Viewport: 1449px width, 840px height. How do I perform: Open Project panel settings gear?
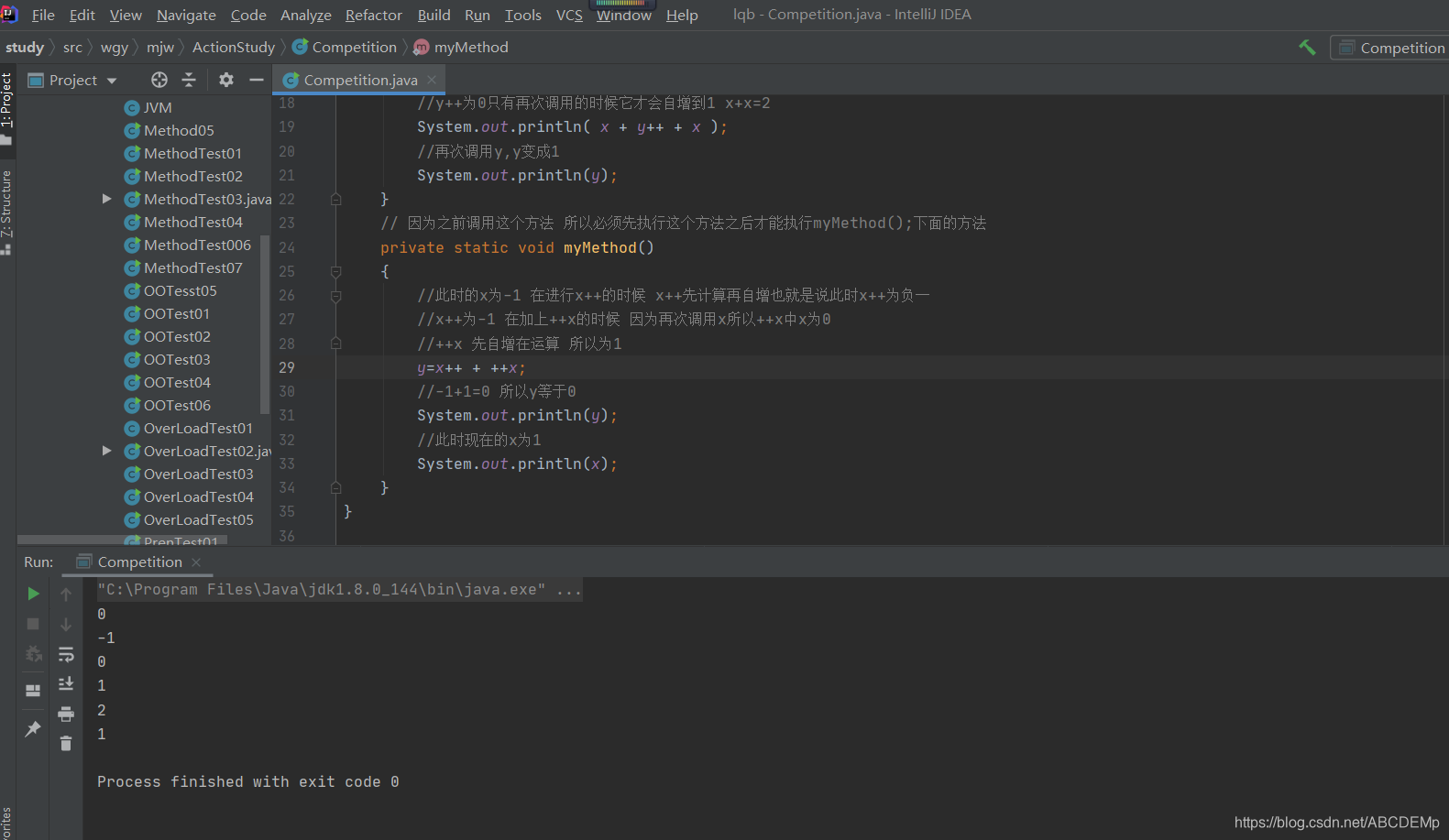click(x=226, y=80)
